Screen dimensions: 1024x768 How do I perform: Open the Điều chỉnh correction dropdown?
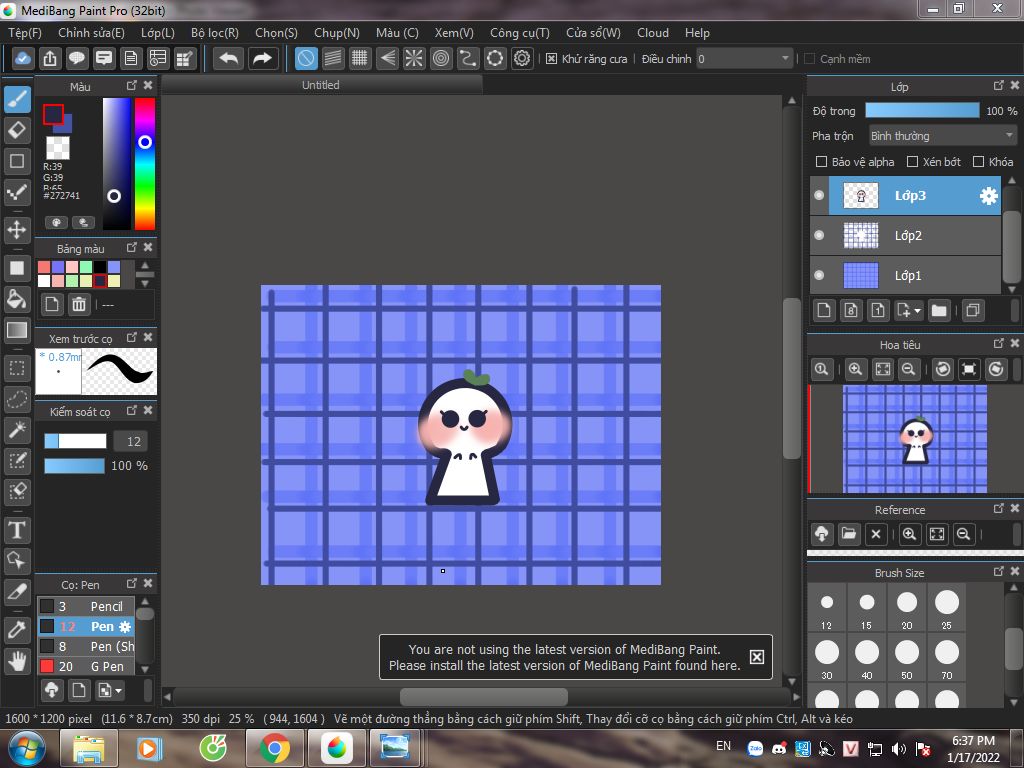pyautogui.click(x=745, y=59)
